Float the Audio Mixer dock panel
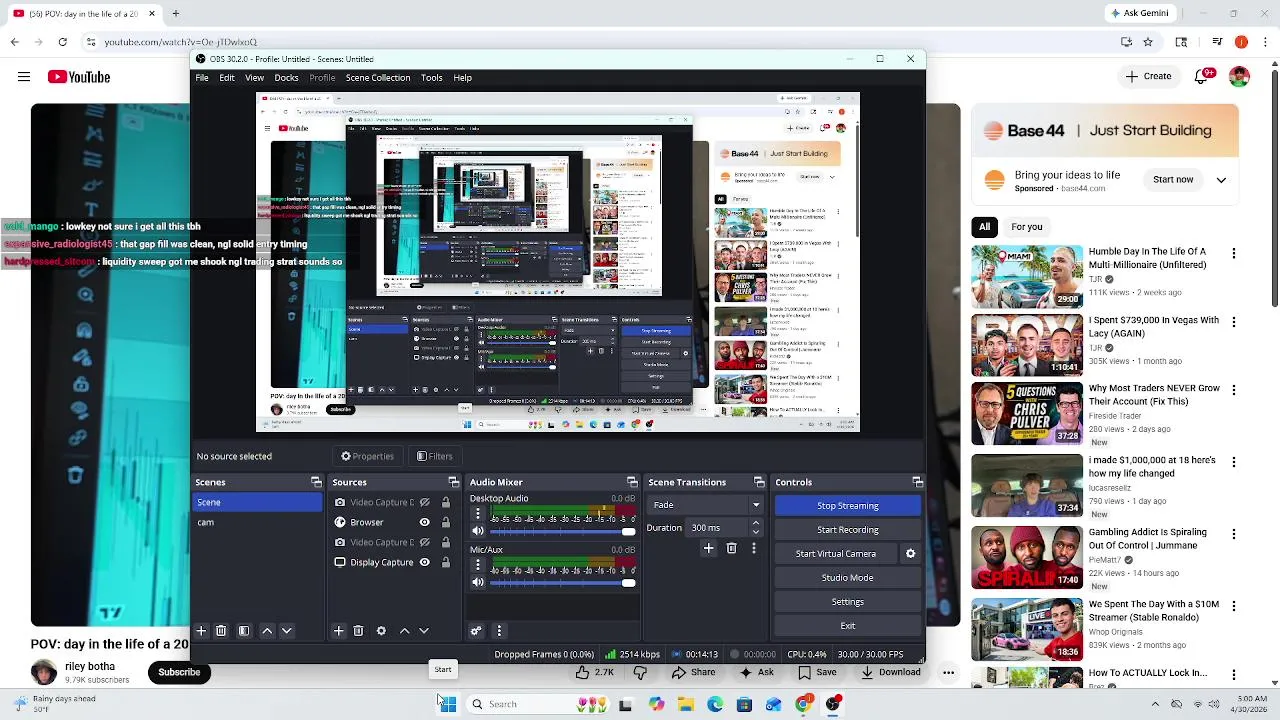Screen dimensions: 1280x720 632,482
